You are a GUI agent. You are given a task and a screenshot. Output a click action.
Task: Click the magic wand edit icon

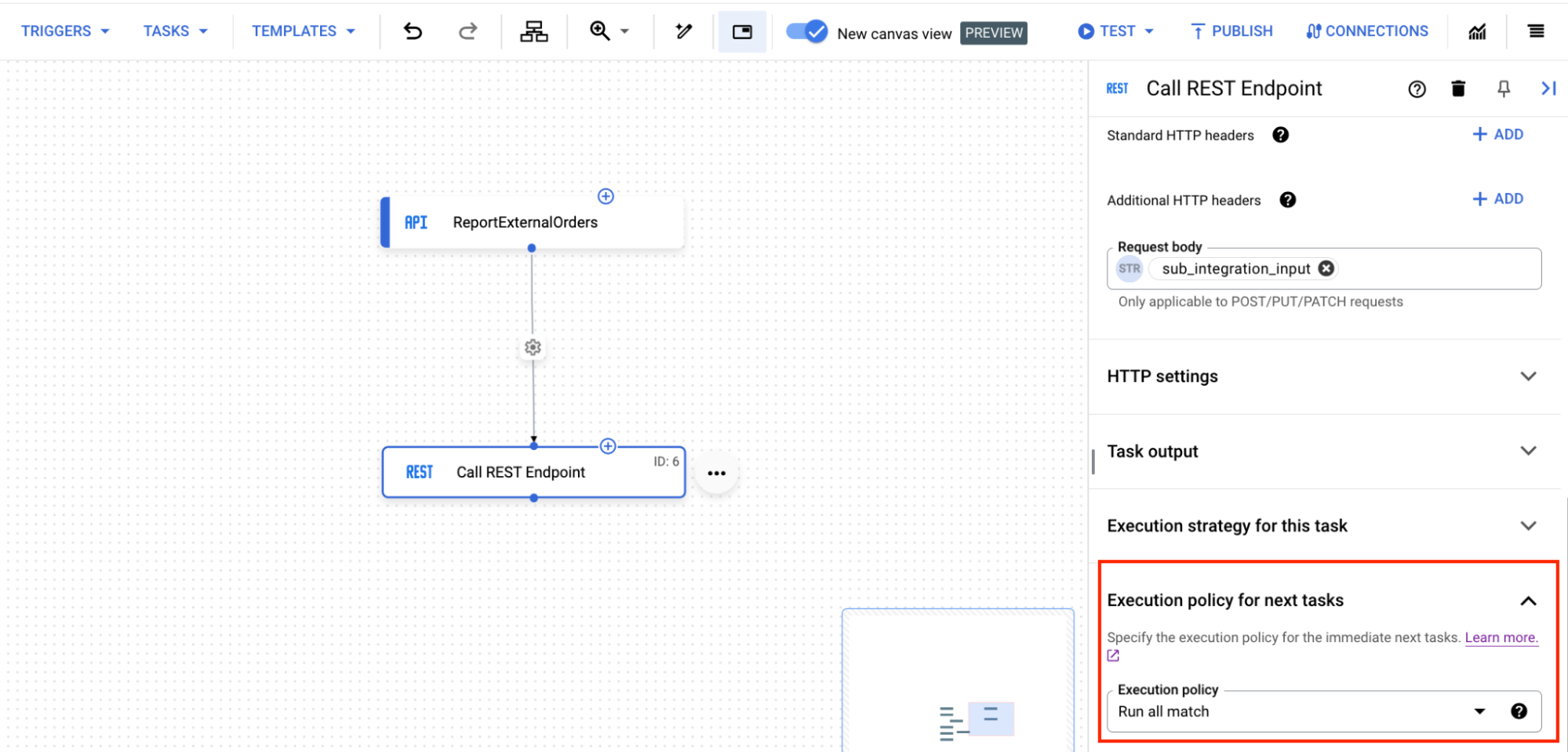coord(684,31)
